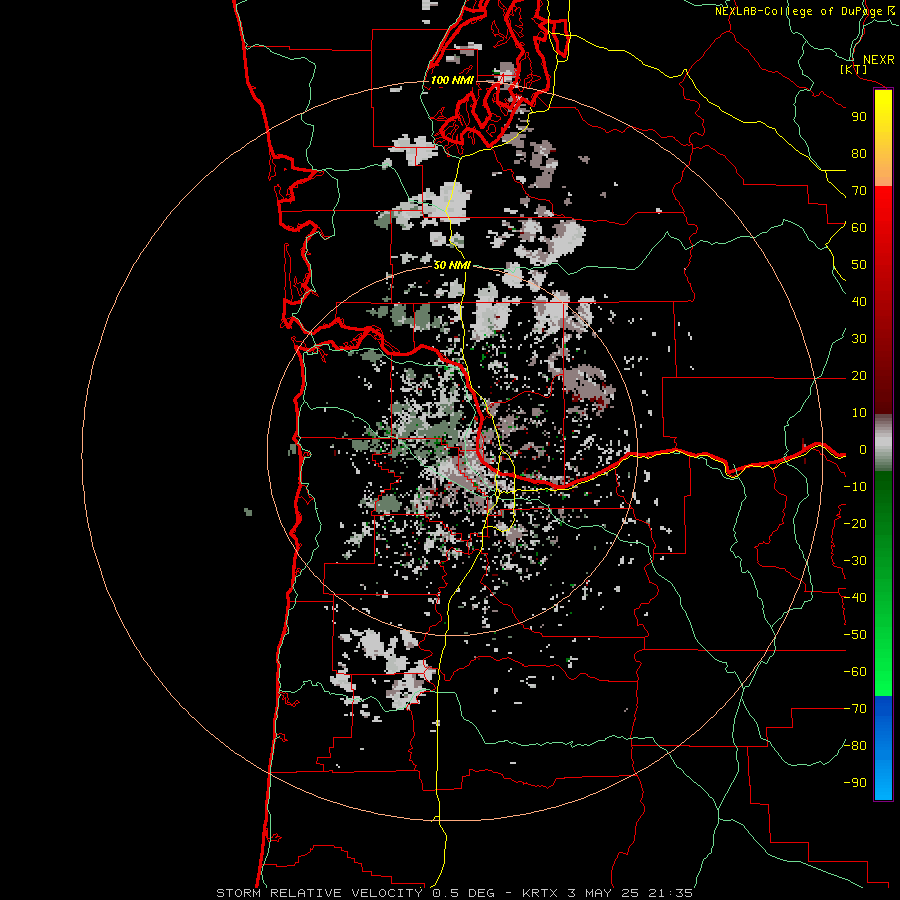Click the 40 value on velocity scale

point(859,301)
